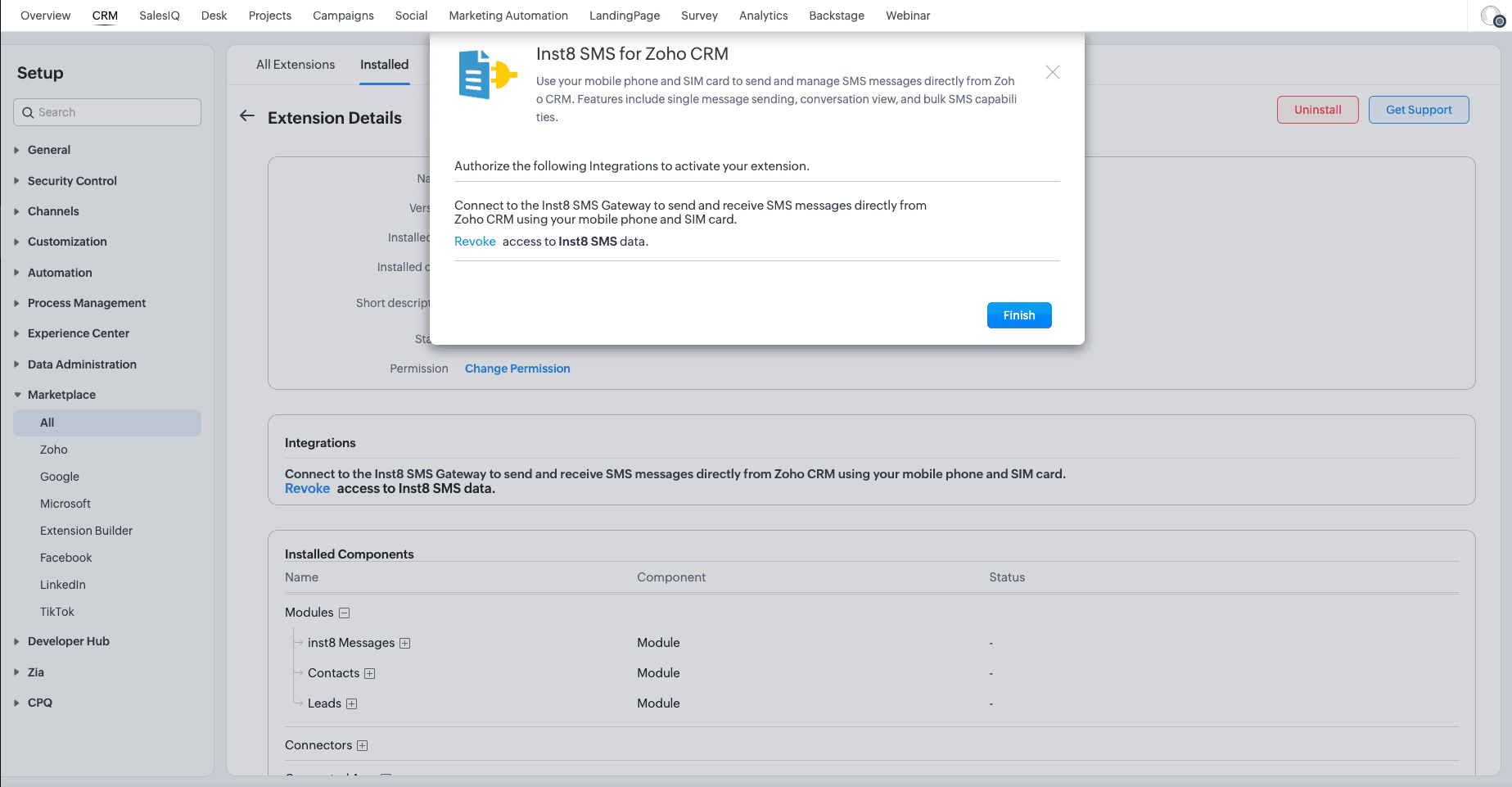Viewport: 1512px width, 787px height.
Task: Open SalesIQ in top navigation
Action: (x=160, y=16)
